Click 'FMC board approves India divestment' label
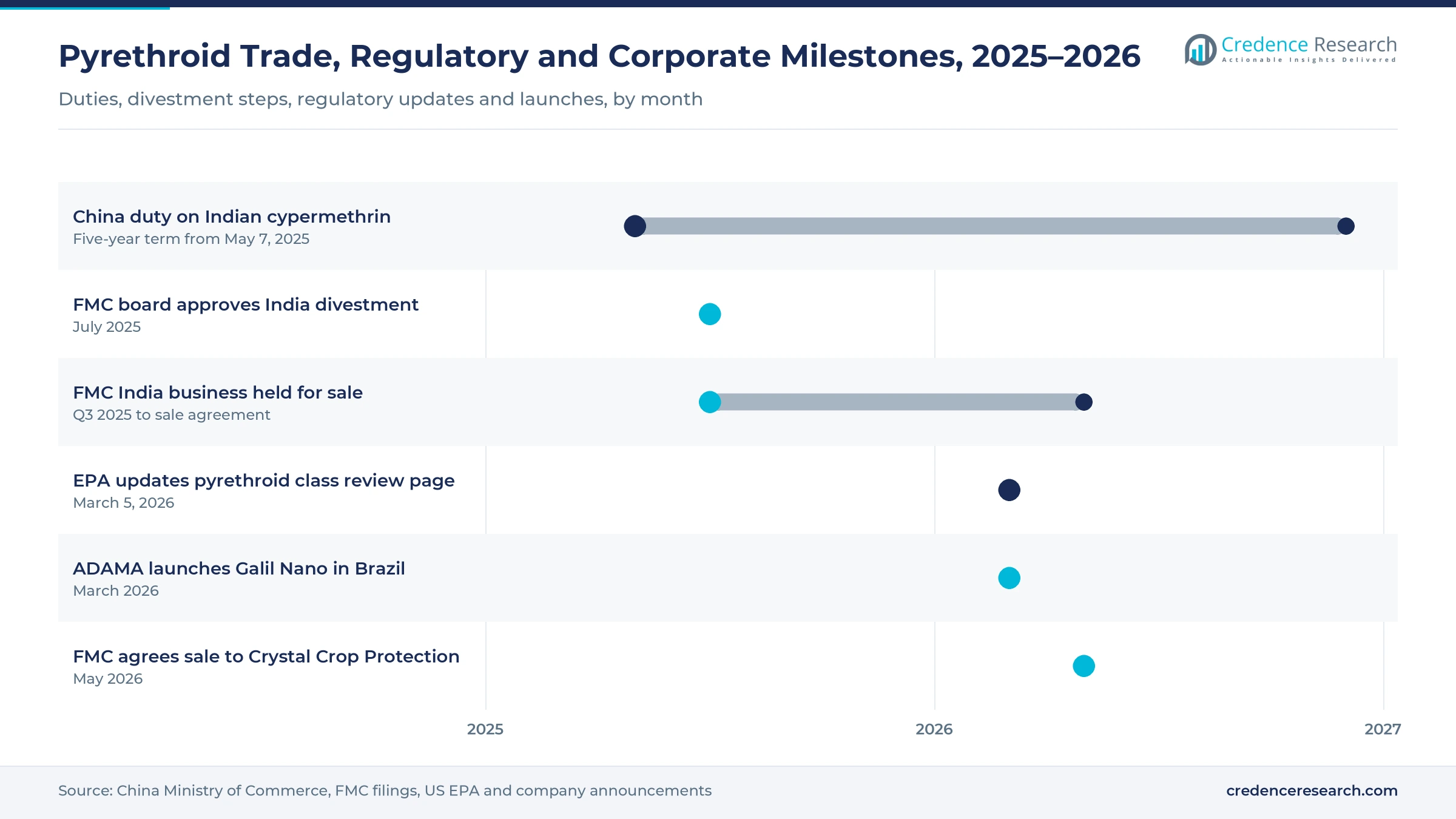1456x819 pixels. 246,305
